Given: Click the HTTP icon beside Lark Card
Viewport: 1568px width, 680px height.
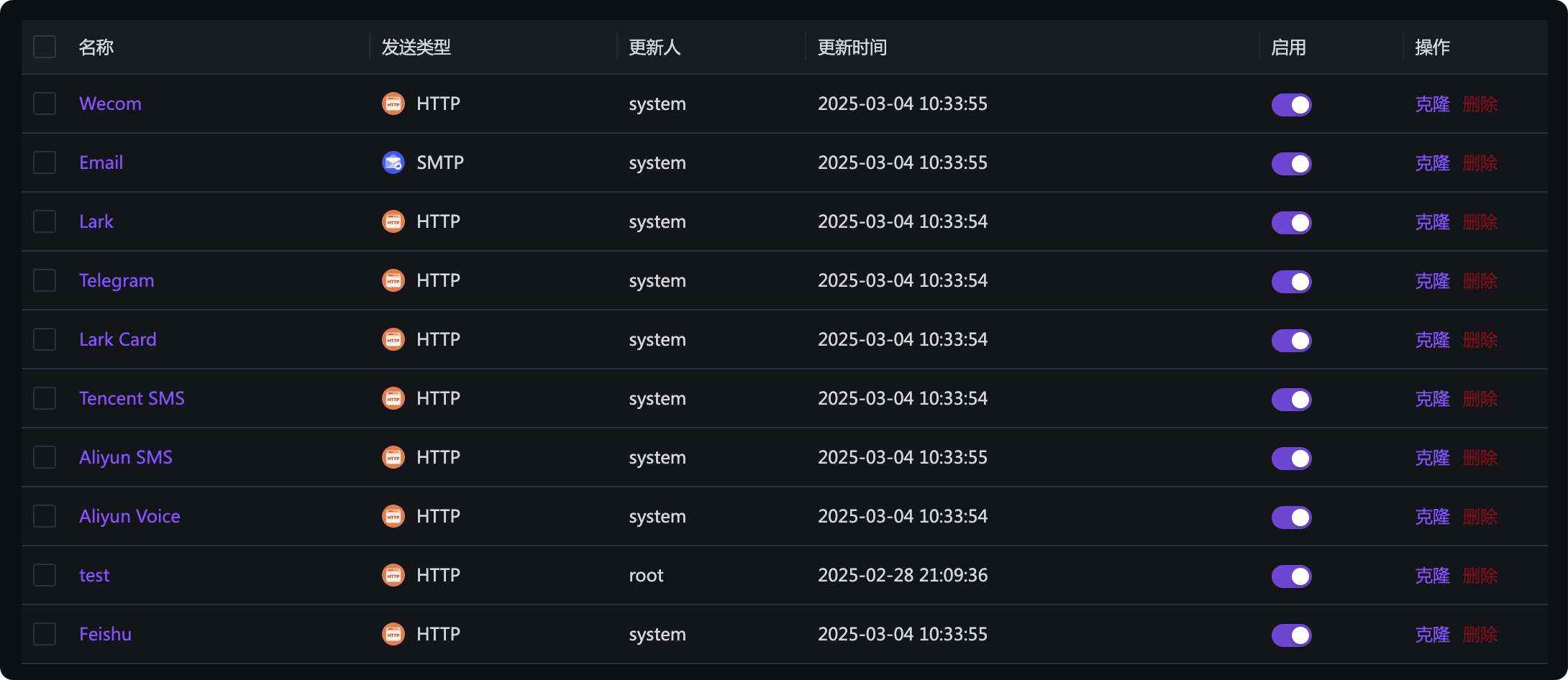Looking at the screenshot, I should (393, 339).
